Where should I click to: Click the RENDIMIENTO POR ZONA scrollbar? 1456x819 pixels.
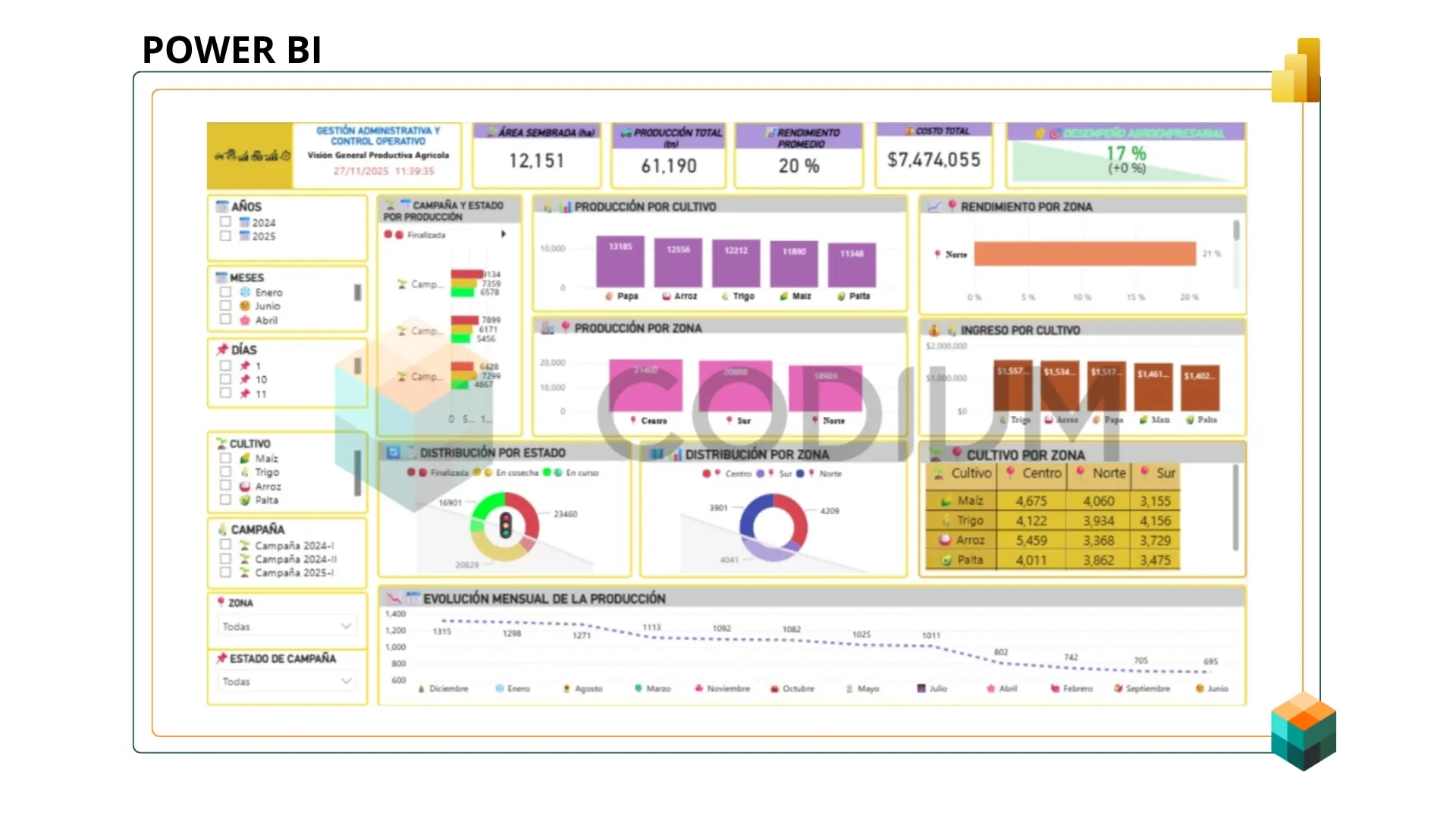(x=1236, y=231)
